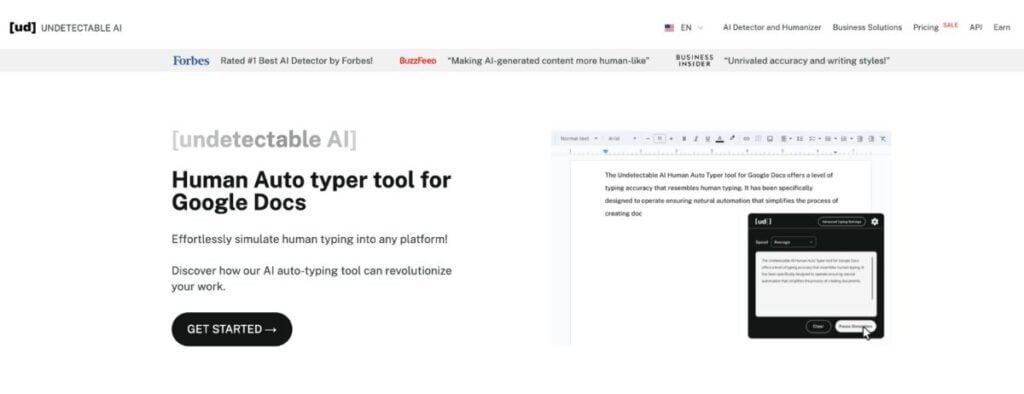The image size is (1024, 394).
Task: Click the insert link icon
Action: pyautogui.click(x=746, y=139)
